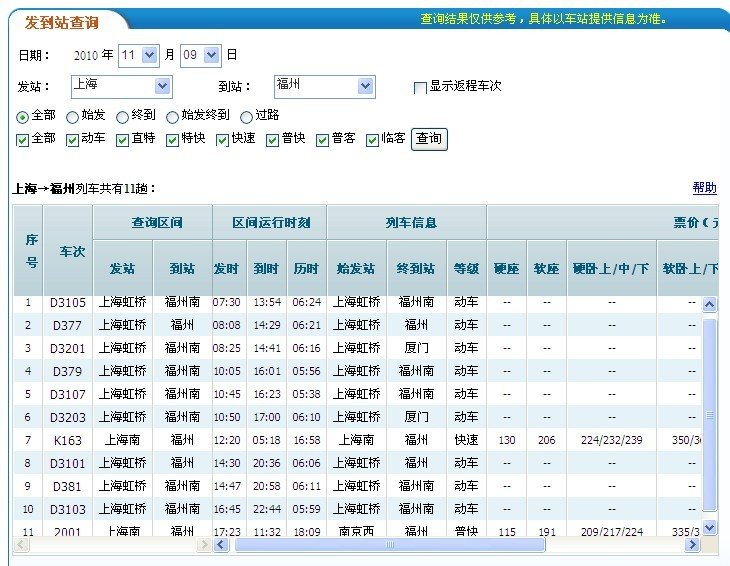The width and height of the screenshot is (730, 566).
Task: Click the 厦门 terminus in D3201 row
Action: coord(416,348)
